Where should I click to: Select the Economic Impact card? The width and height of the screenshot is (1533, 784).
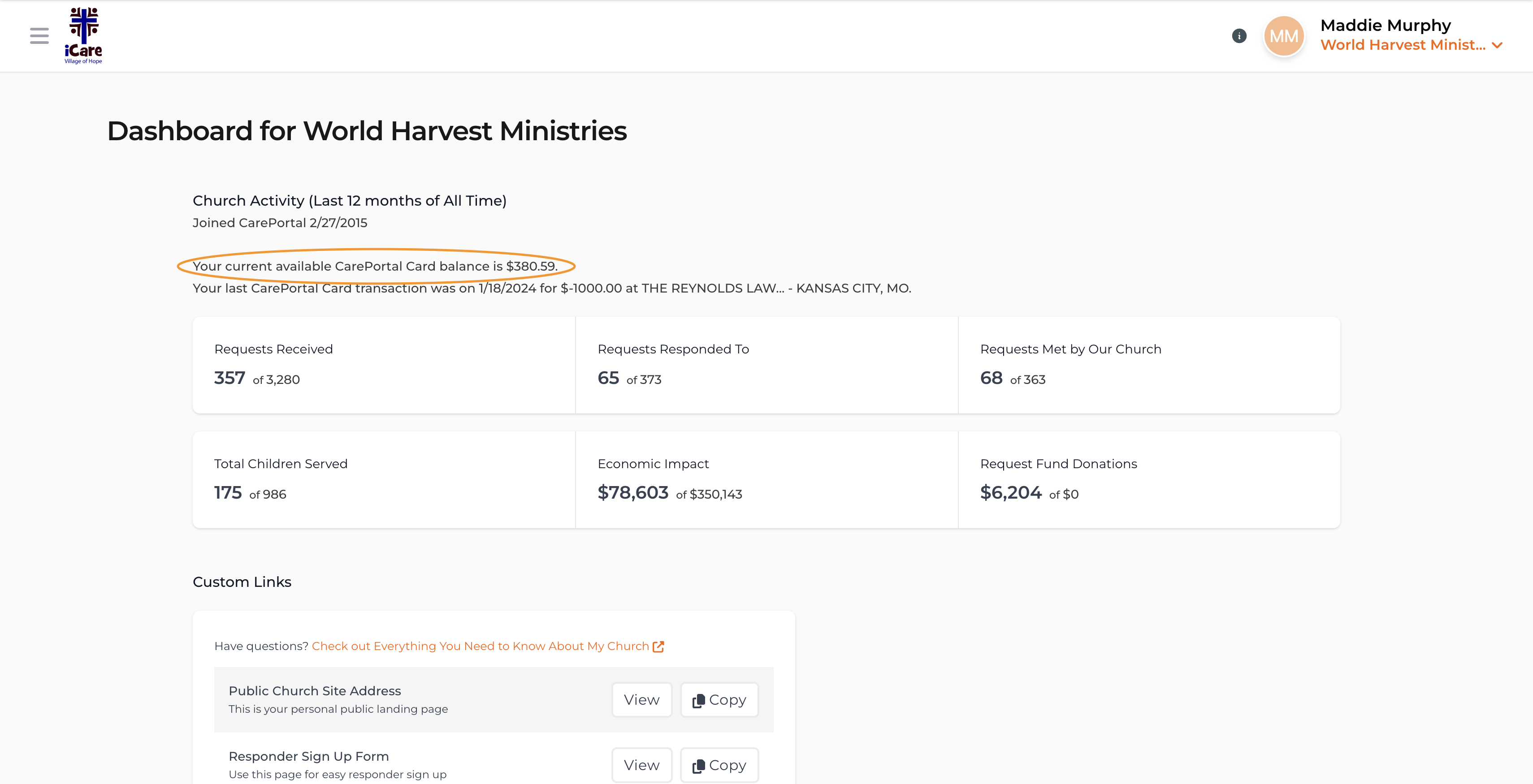pyautogui.click(x=766, y=479)
